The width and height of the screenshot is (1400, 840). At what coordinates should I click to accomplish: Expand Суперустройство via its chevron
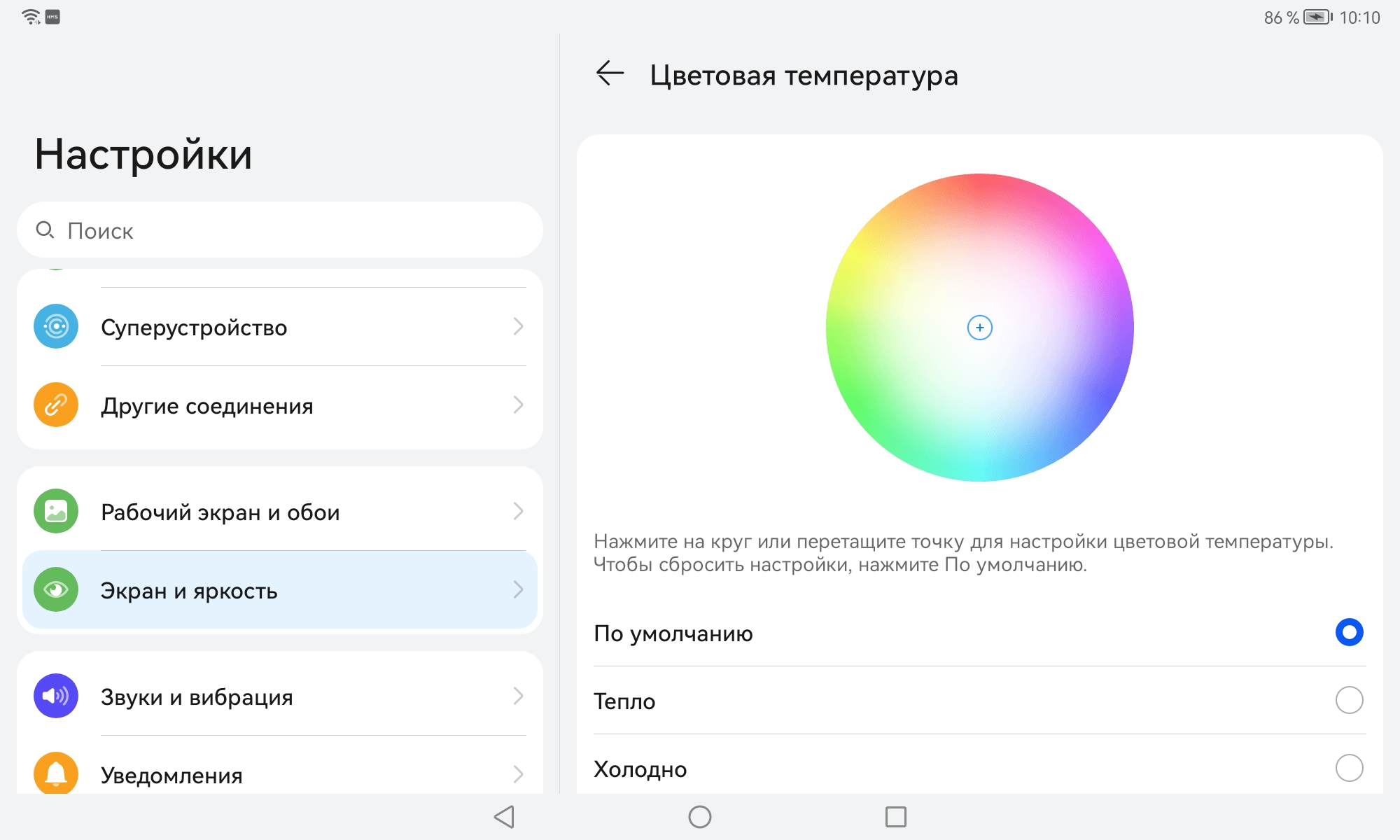[518, 326]
